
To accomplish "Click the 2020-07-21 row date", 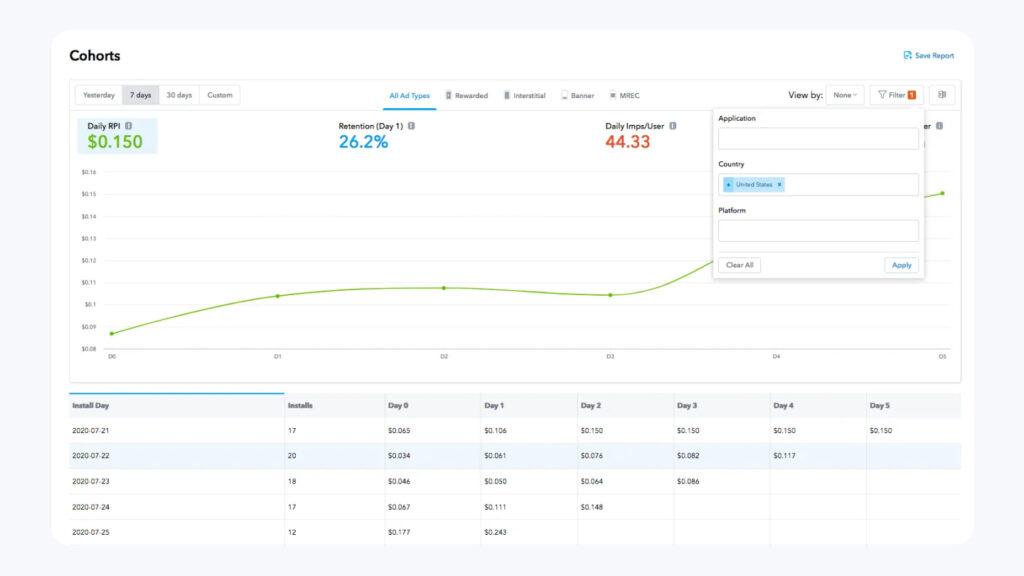I will pos(90,431).
